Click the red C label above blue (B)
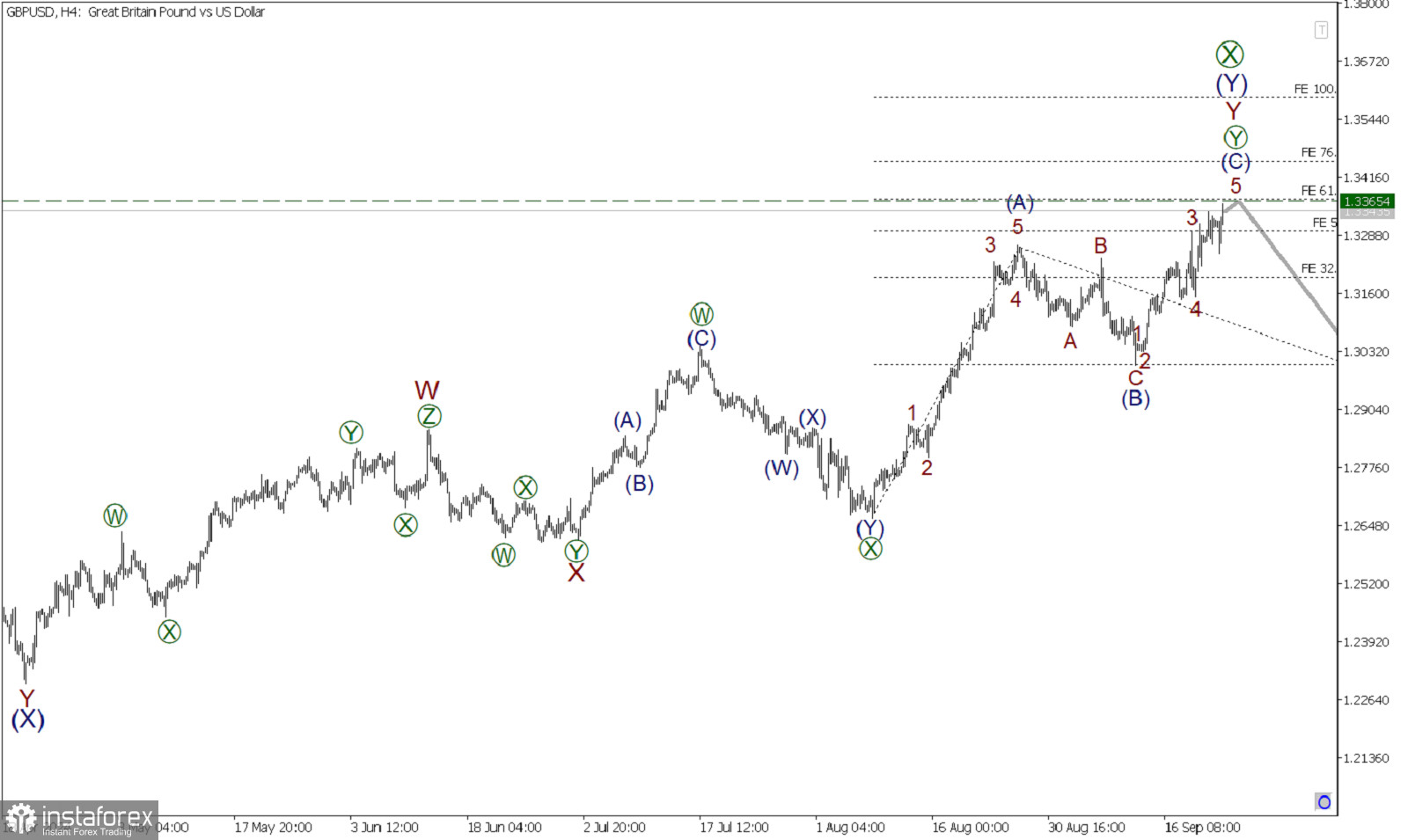This screenshot has height=840, width=1408. tap(1135, 378)
